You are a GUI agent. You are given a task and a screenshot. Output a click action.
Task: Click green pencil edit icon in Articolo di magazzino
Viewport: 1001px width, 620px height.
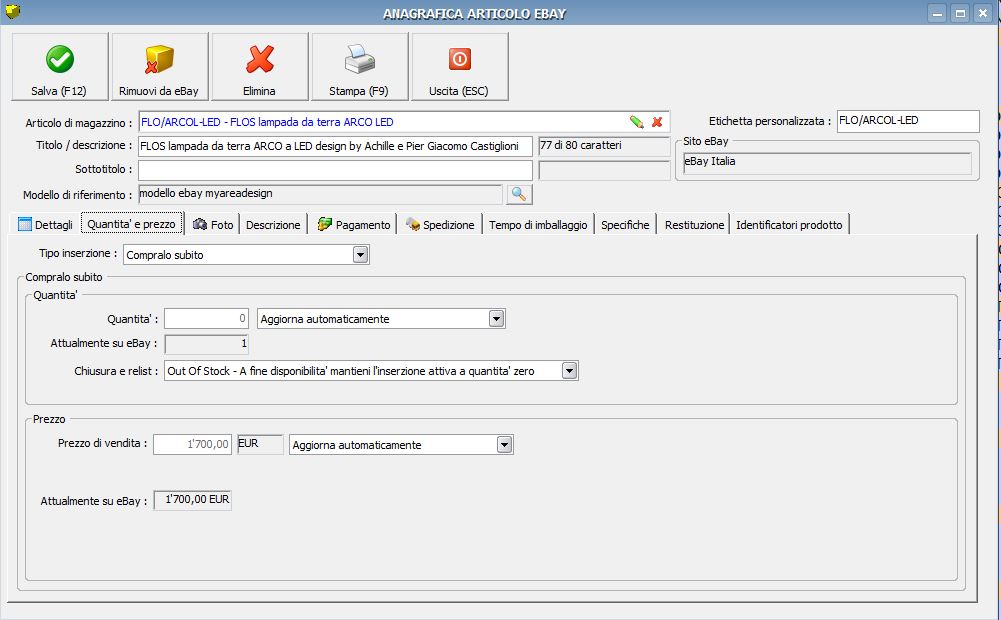(x=636, y=122)
